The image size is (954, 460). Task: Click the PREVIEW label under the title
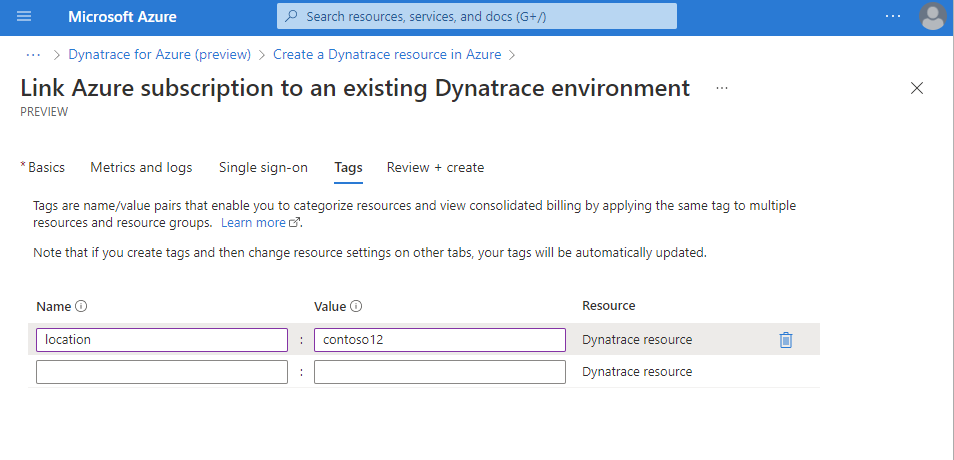pos(44,112)
